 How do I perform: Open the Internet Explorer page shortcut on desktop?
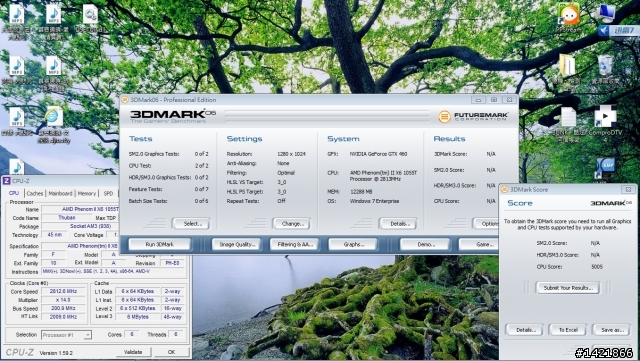[x=53, y=118]
